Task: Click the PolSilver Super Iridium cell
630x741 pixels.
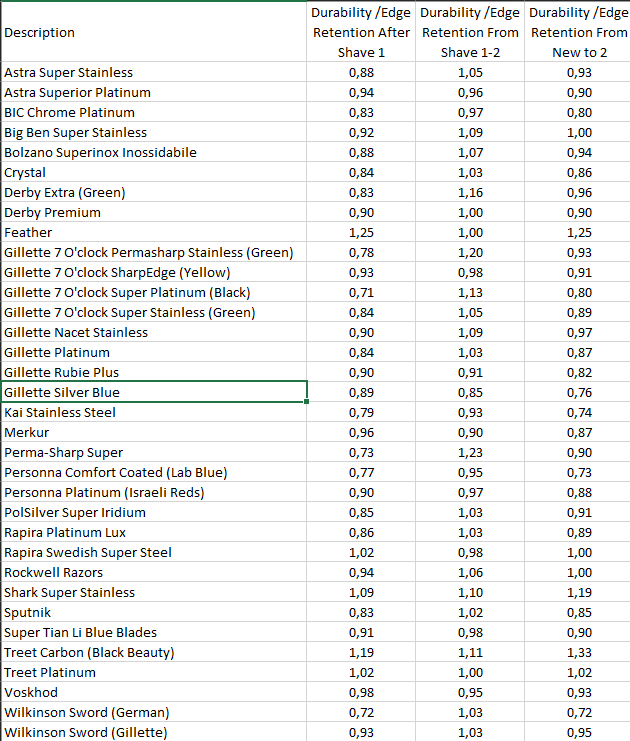Action: click(x=154, y=512)
